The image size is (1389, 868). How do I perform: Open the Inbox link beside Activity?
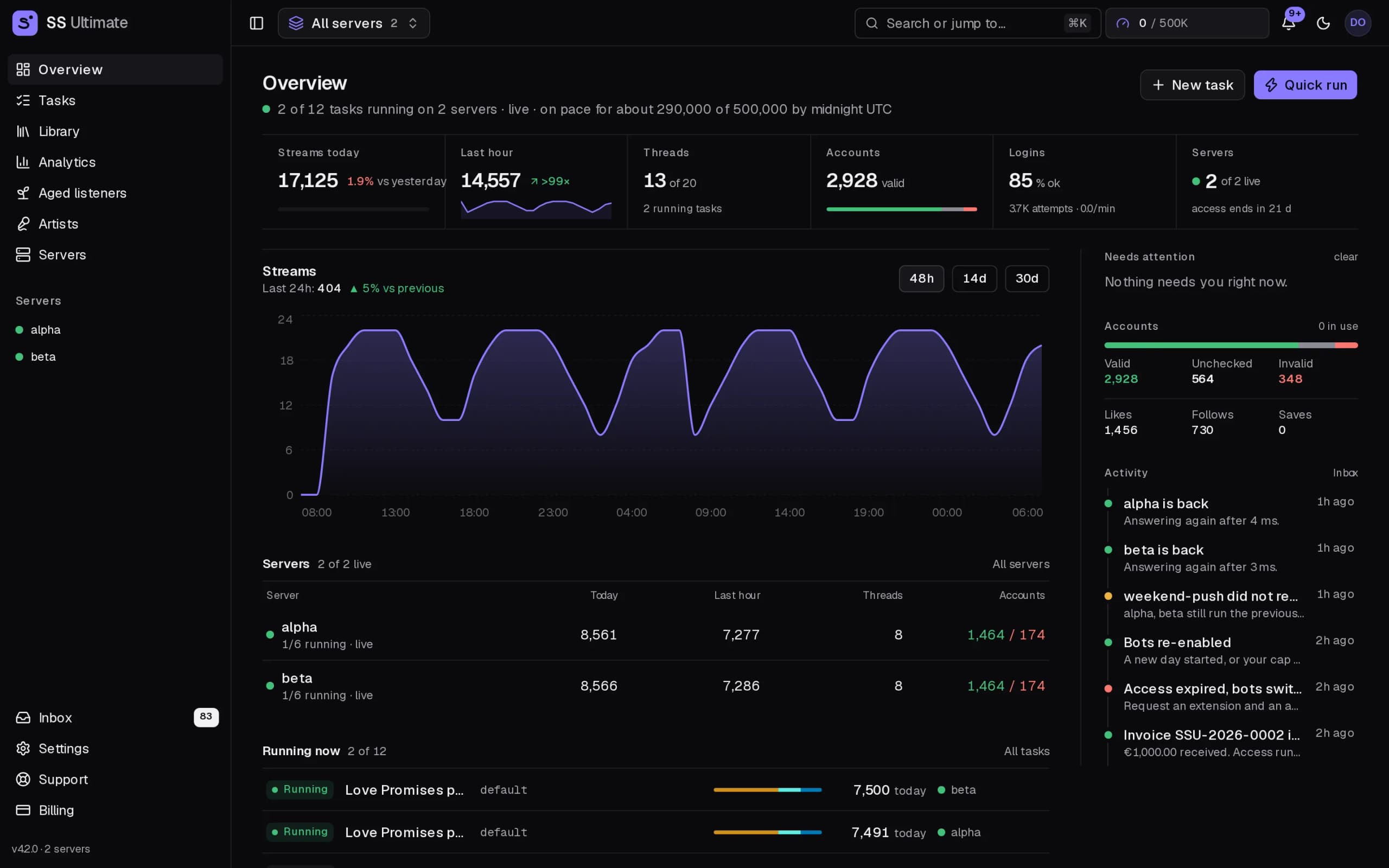[x=1345, y=473]
